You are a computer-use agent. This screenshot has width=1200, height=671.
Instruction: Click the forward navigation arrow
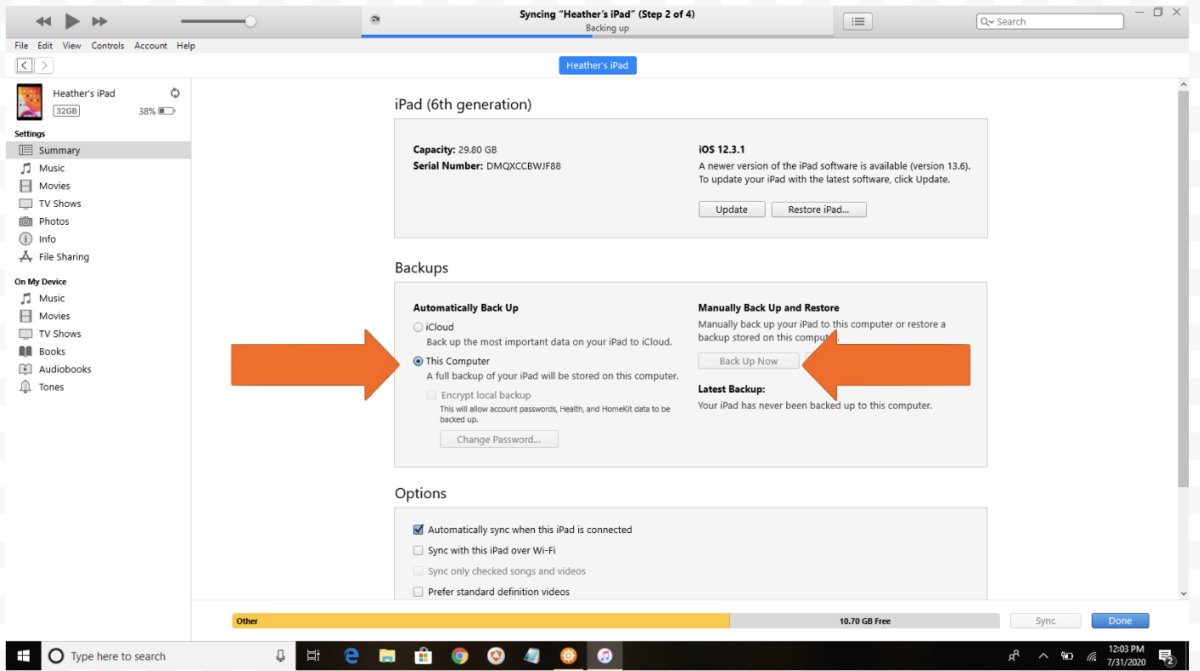pos(44,65)
